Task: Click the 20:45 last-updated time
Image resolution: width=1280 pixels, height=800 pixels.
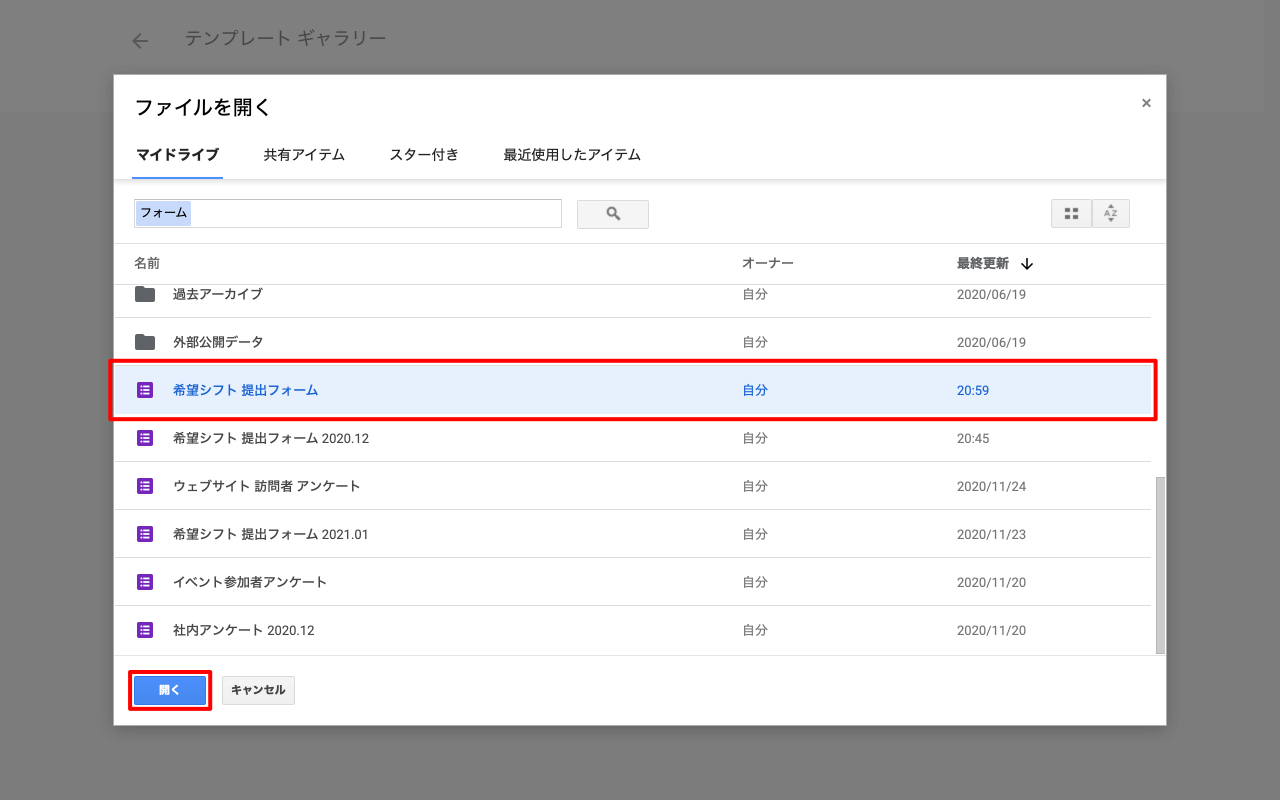Action: 973,438
